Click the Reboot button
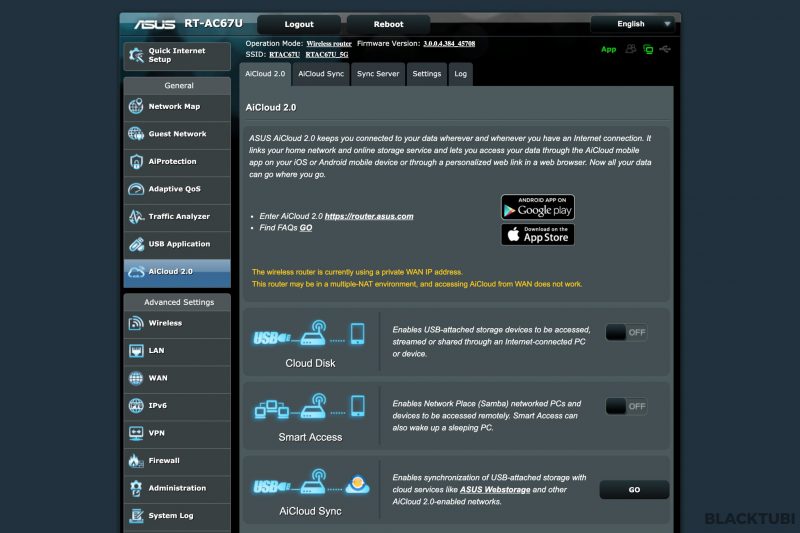 (388, 24)
